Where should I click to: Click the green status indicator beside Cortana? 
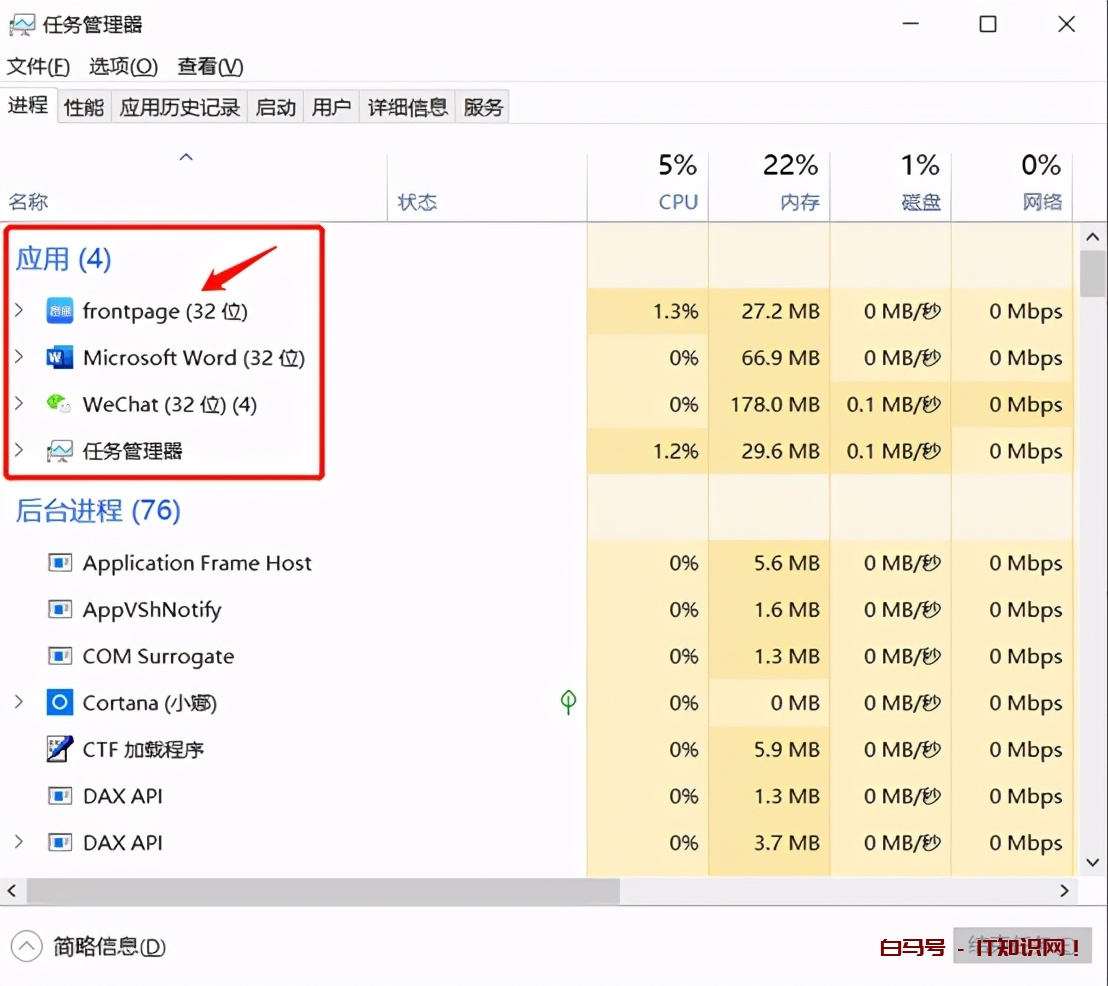pos(567,703)
